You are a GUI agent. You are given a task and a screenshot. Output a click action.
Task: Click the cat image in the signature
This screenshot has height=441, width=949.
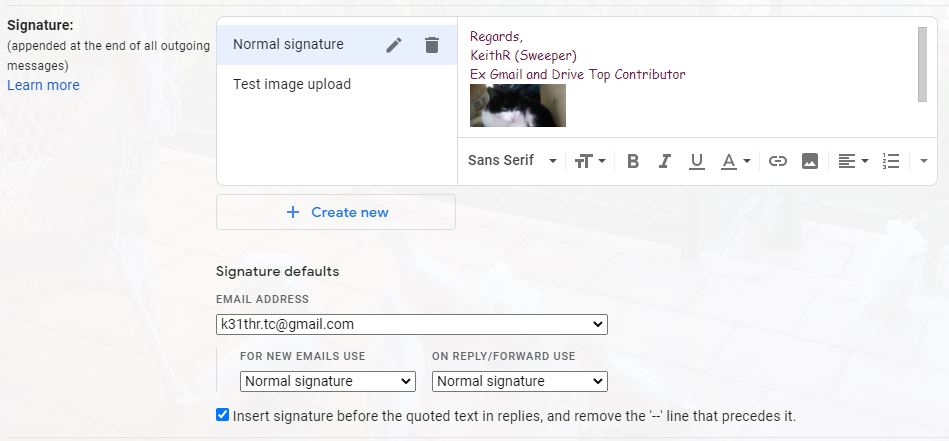click(x=518, y=105)
